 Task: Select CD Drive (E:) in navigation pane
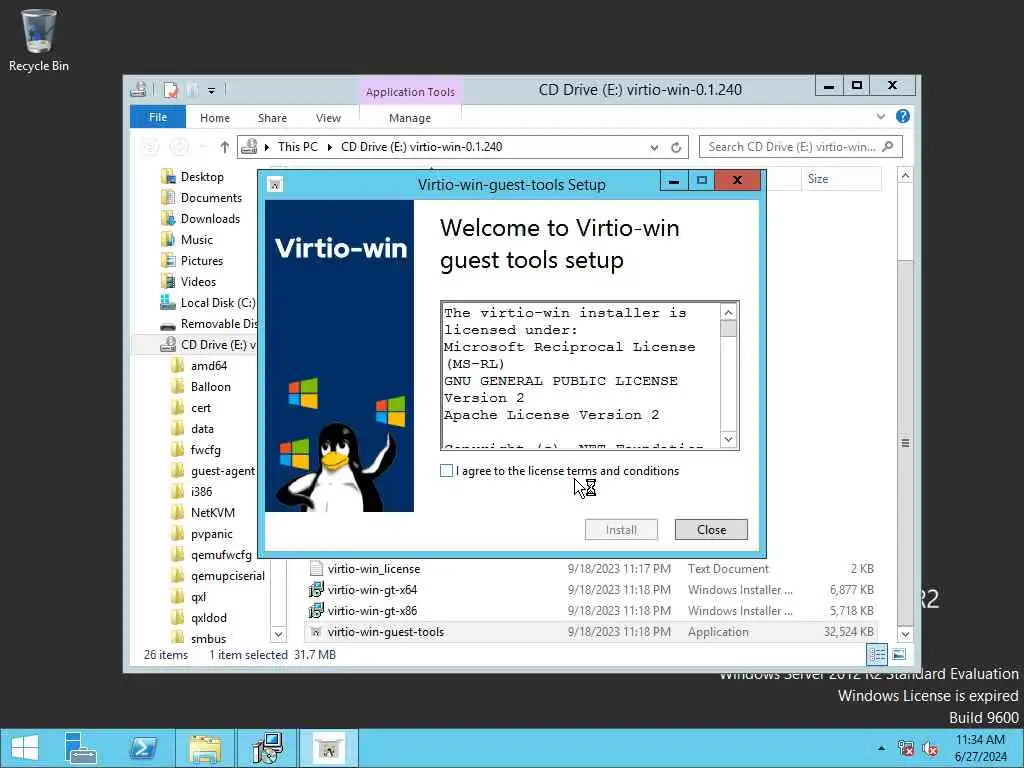(217, 345)
